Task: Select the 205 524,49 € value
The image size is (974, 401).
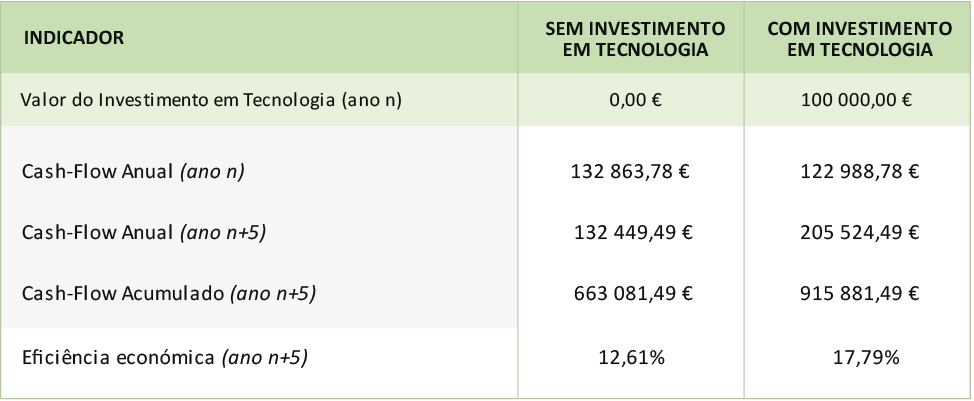Action: [x=860, y=232]
